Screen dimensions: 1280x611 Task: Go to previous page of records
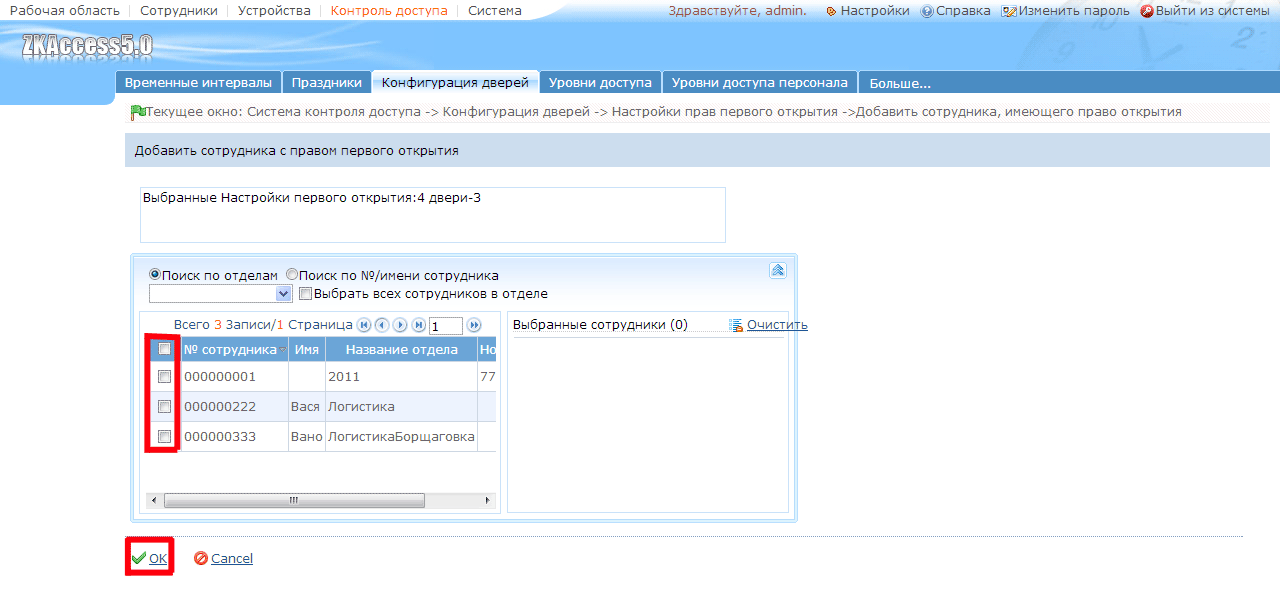[382, 325]
